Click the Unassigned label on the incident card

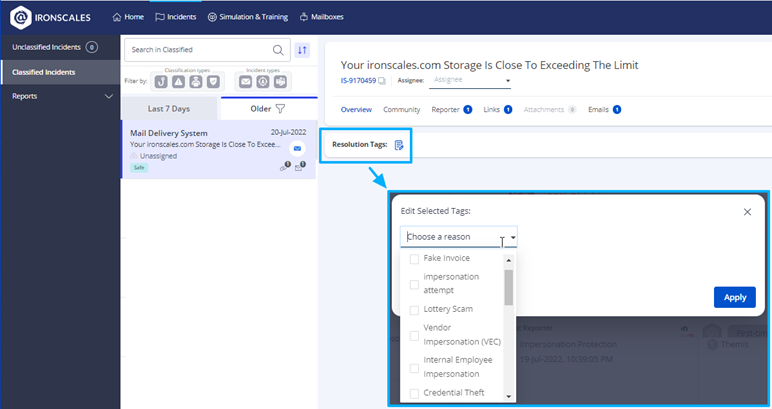tap(158, 156)
